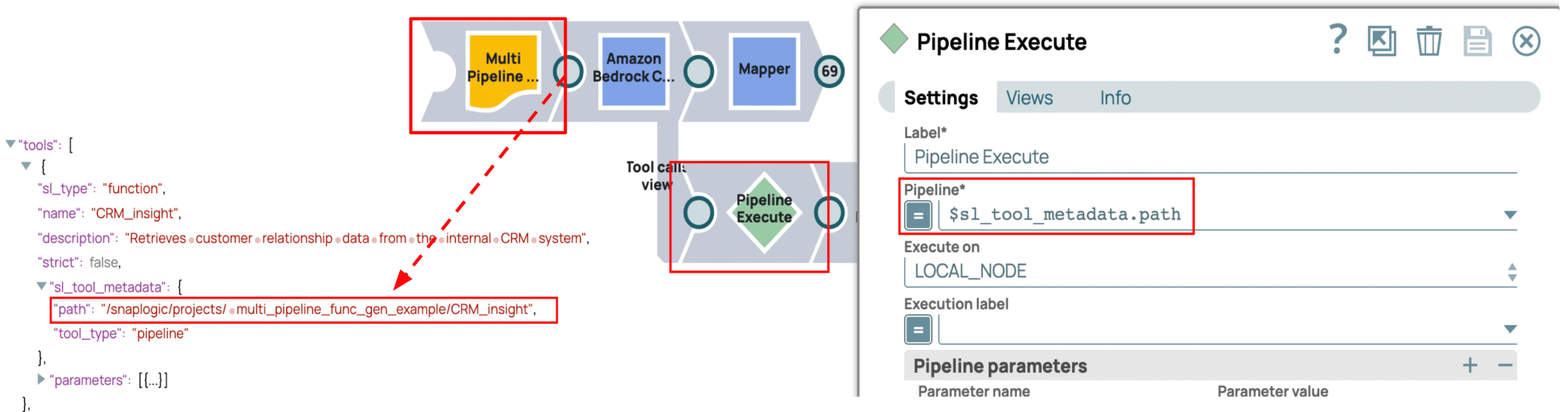Viewport: 1568px width, 412px height.
Task: Open help with the question mark icon
Action: tap(1337, 40)
